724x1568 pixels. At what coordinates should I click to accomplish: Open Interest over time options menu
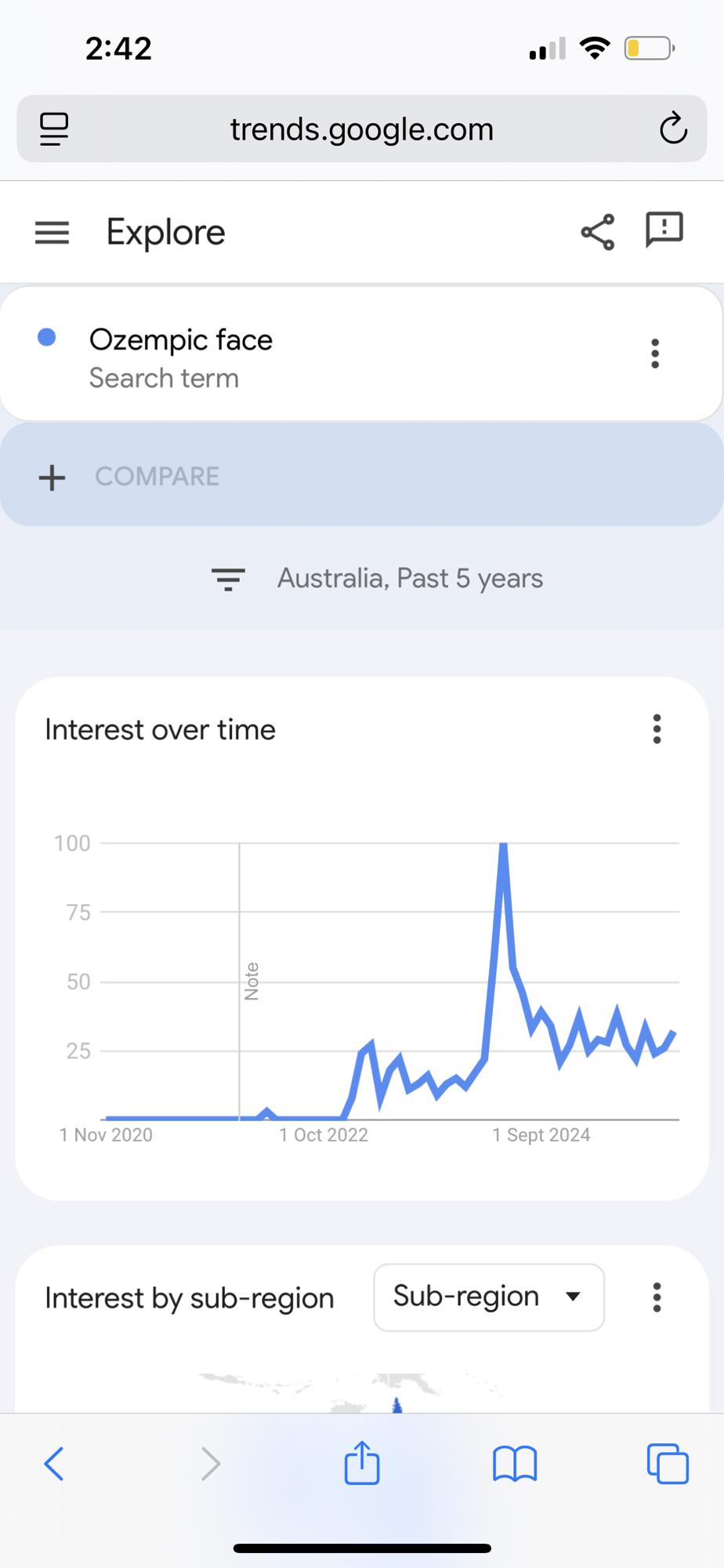(657, 729)
